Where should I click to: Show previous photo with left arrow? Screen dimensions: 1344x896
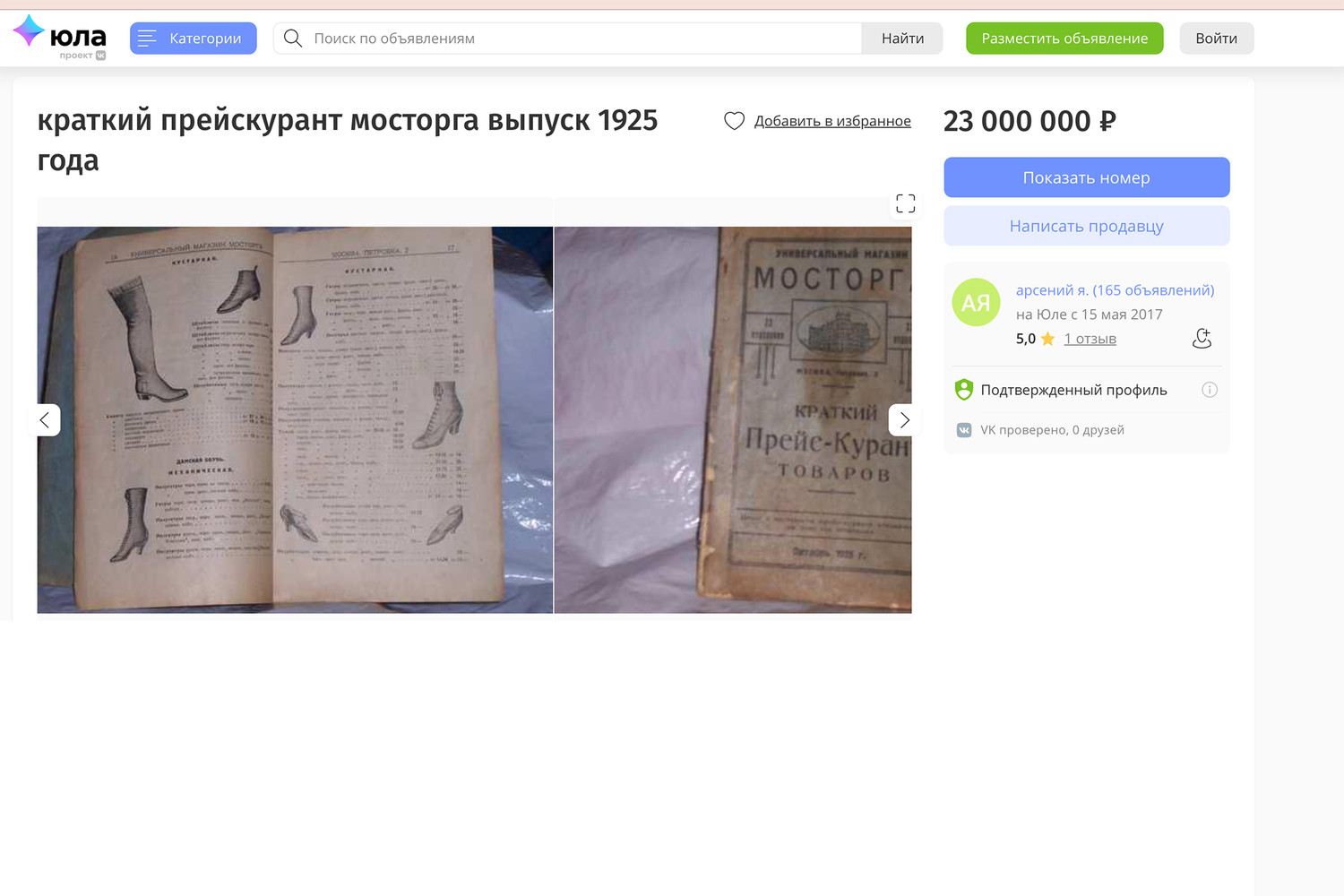[x=45, y=419]
